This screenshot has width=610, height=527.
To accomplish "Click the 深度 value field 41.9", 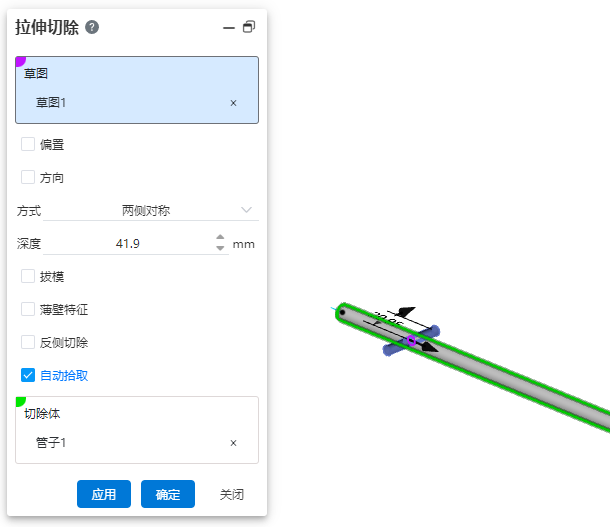I will (128, 244).
